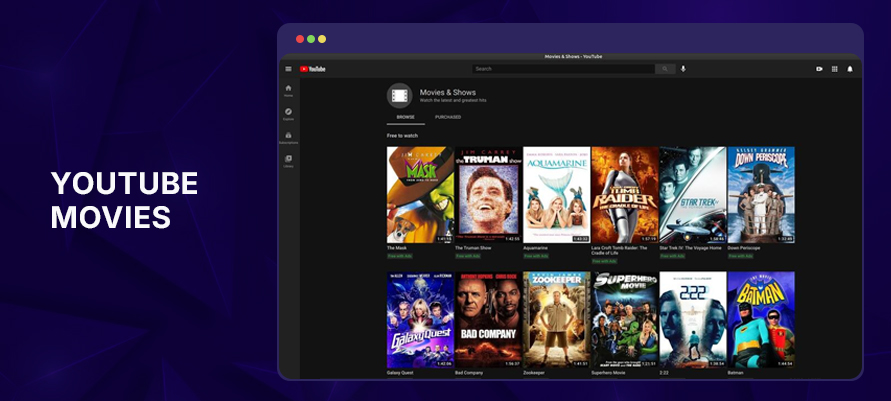This screenshot has width=891, height=401.
Task: Open the notifications bell
Action: coord(850,69)
